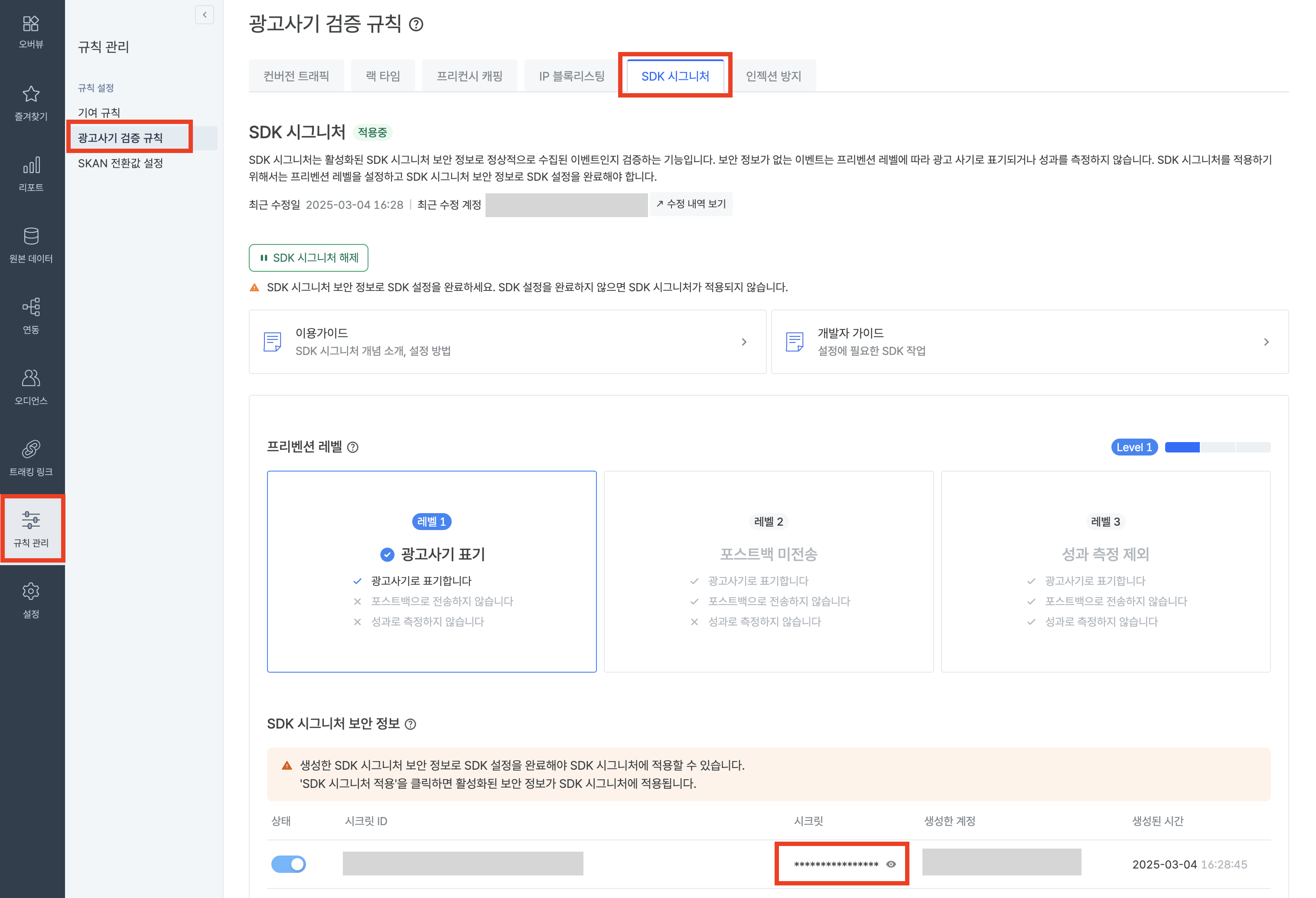Toggle the secret status switch off
Image resolution: width=1316 pixels, height=898 pixels.
[289, 864]
